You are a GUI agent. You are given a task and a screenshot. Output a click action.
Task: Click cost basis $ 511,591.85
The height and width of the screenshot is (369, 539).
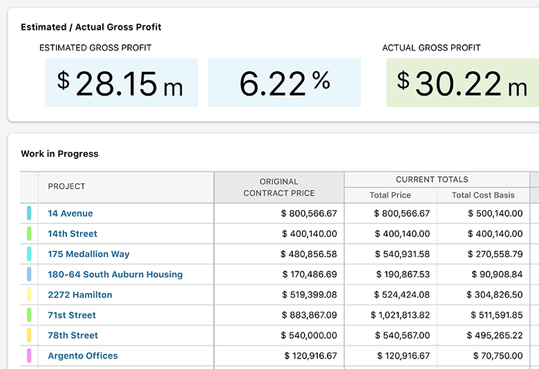coord(497,315)
